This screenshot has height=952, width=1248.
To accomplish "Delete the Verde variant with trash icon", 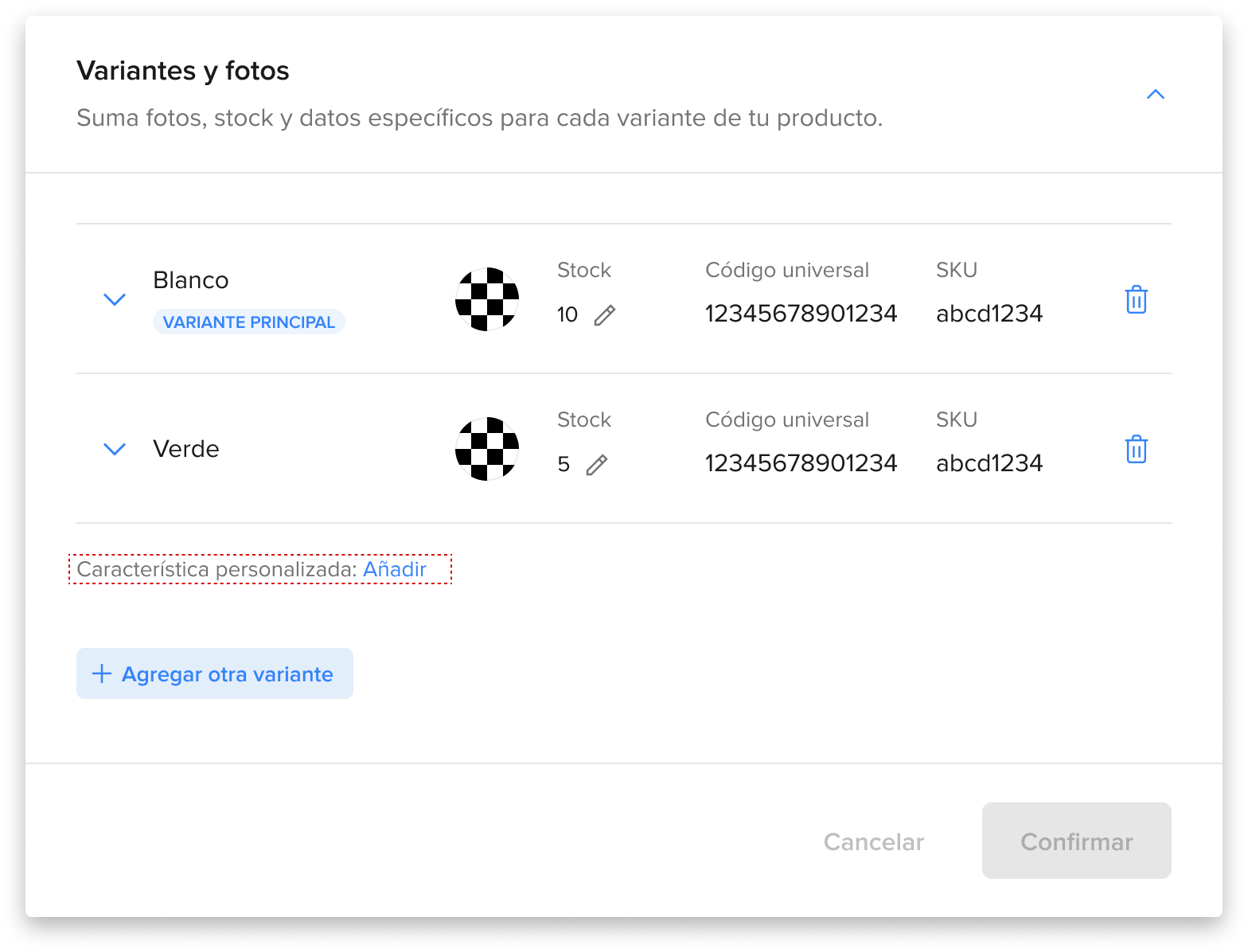I will 1136,449.
